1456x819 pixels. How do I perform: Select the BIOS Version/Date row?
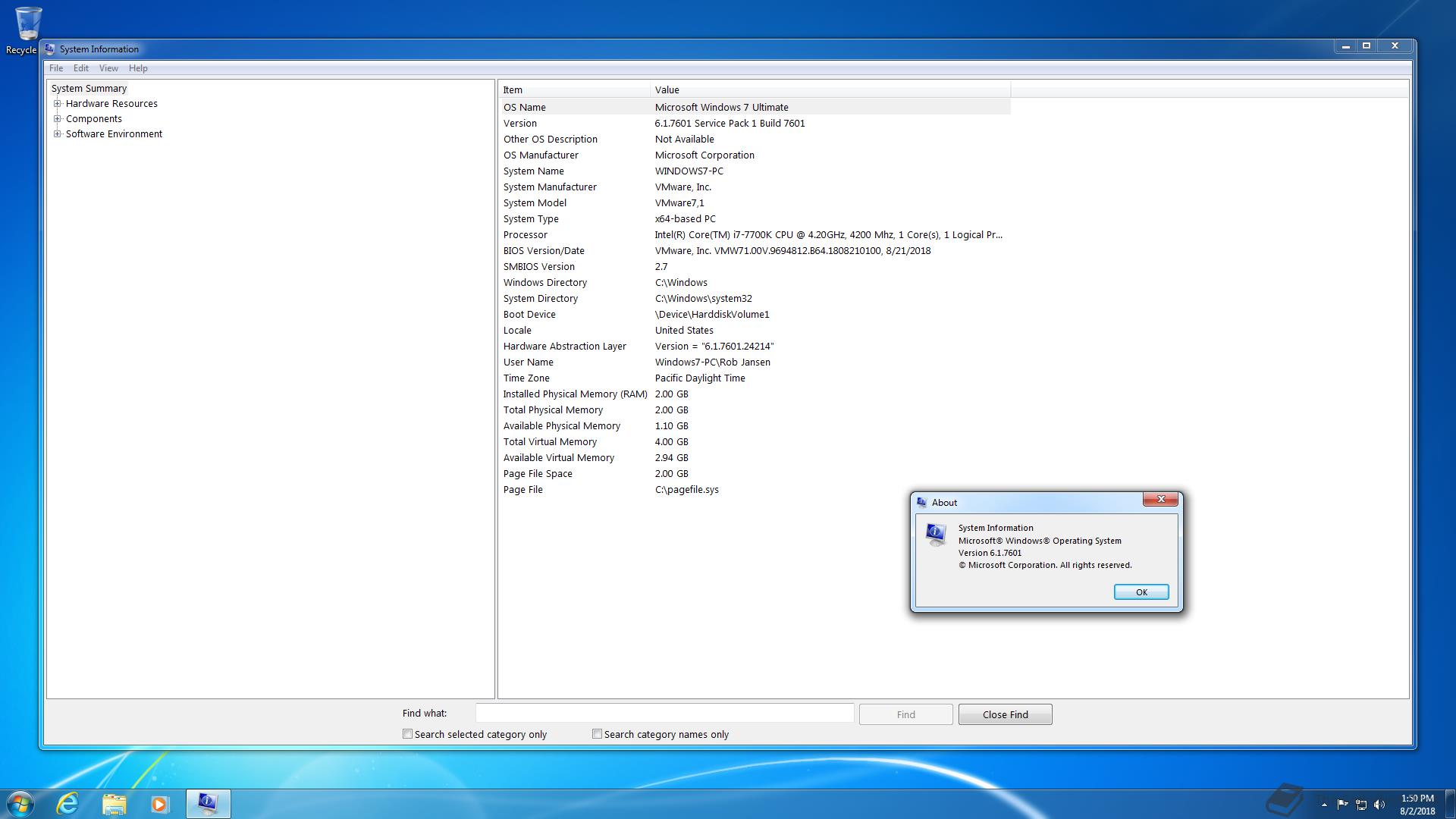click(x=755, y=251)
